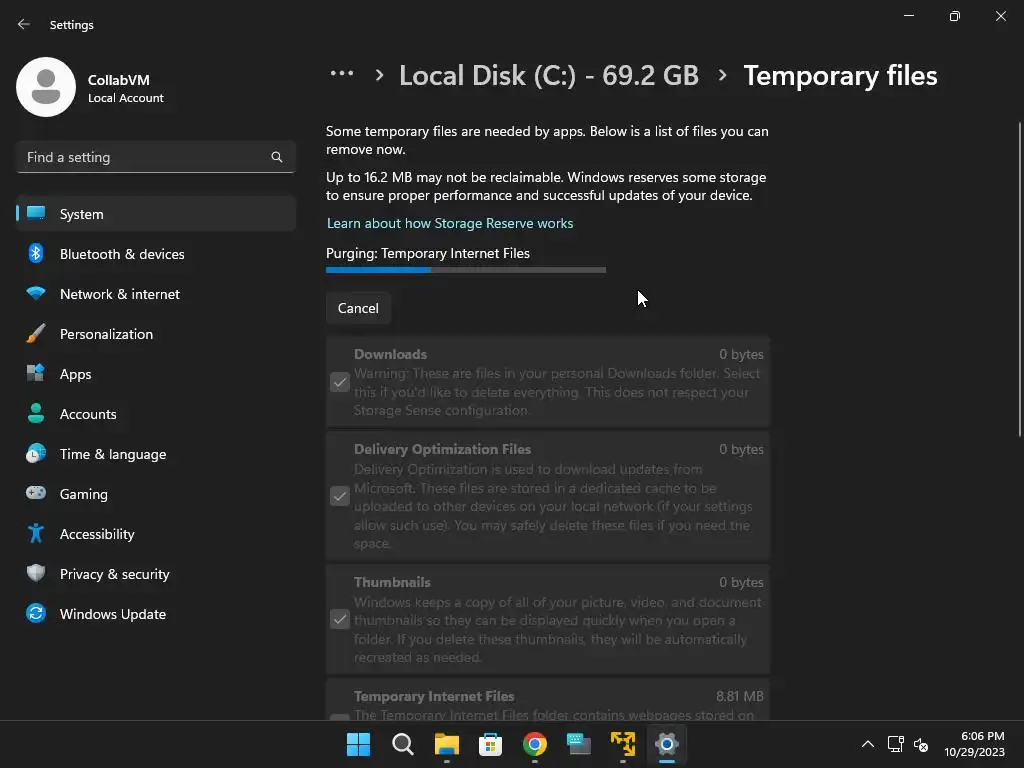Show hidden icons in system tray
1024x768 pixels.
click(867, 744)
